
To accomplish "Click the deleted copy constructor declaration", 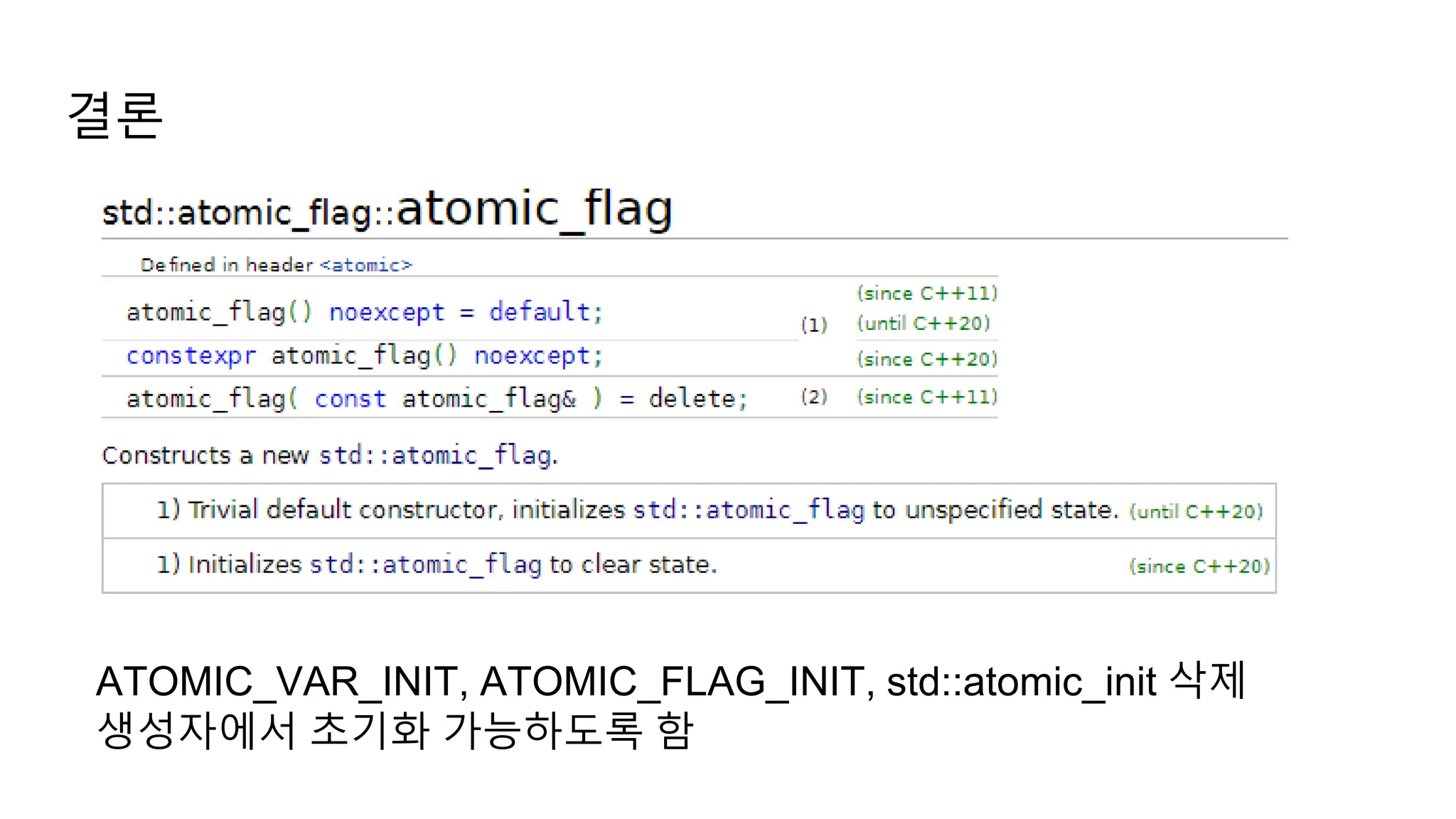I will 437,399.
